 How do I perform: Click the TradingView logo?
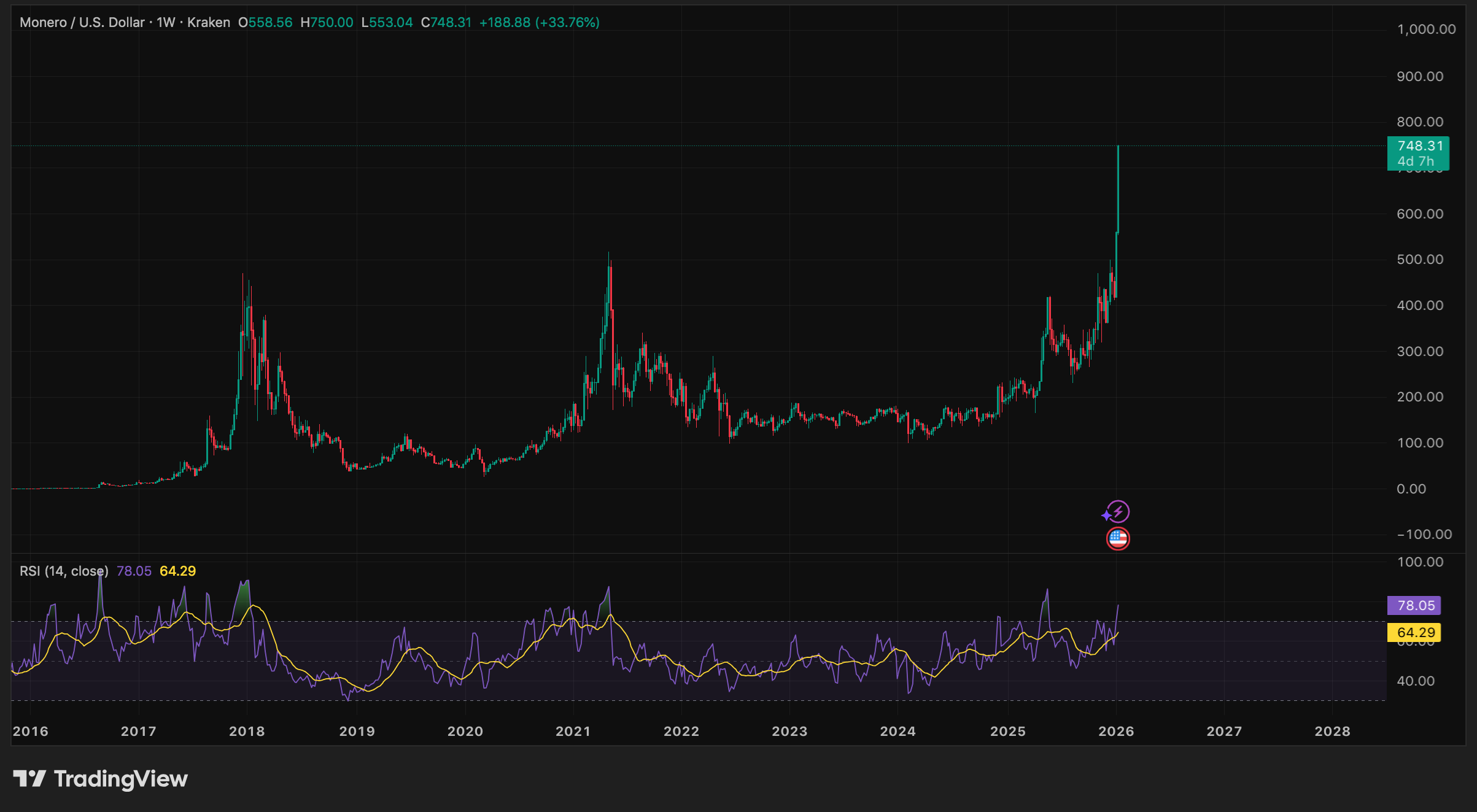point(101,779)
